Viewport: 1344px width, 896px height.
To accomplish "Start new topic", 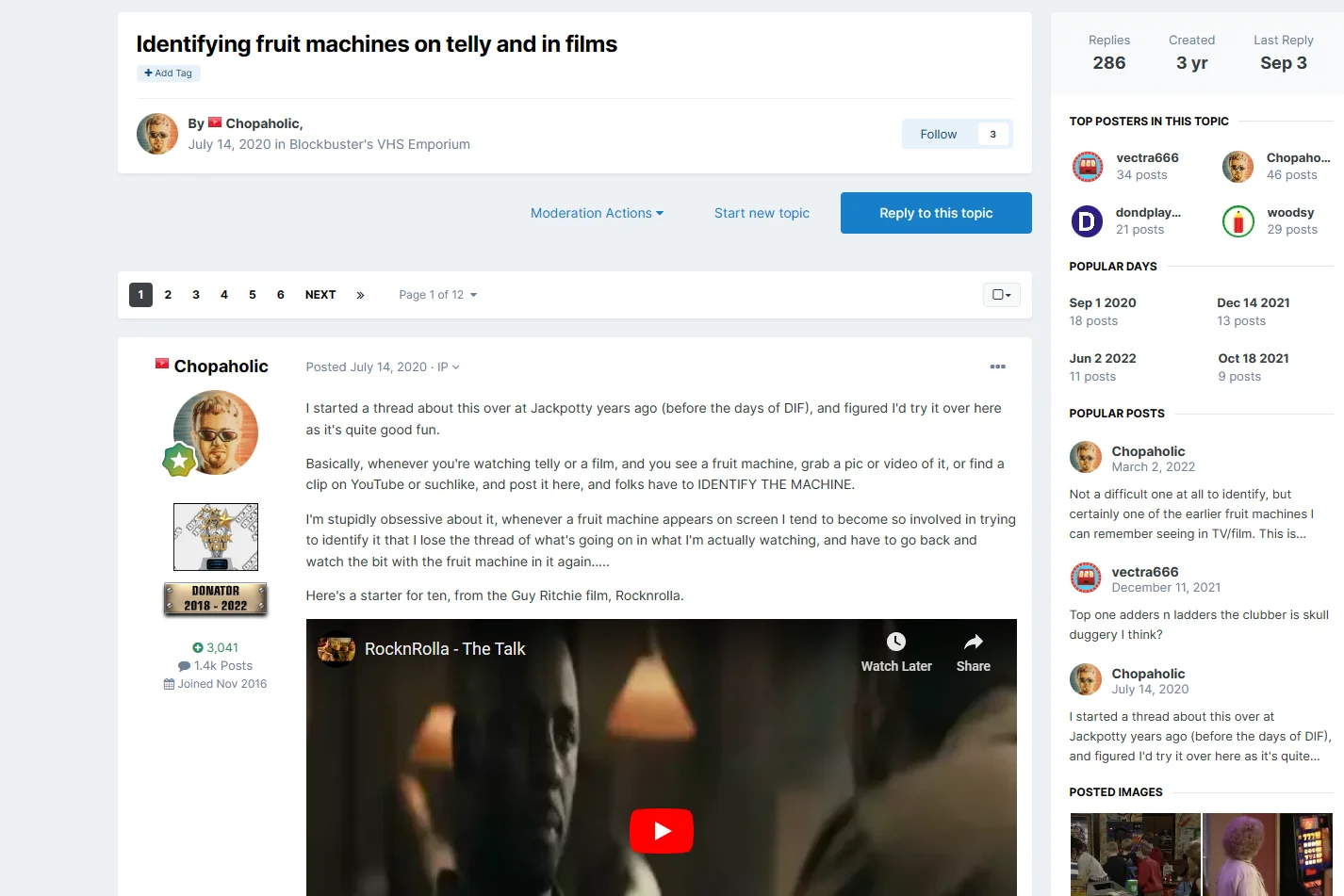I will point(762,213).
